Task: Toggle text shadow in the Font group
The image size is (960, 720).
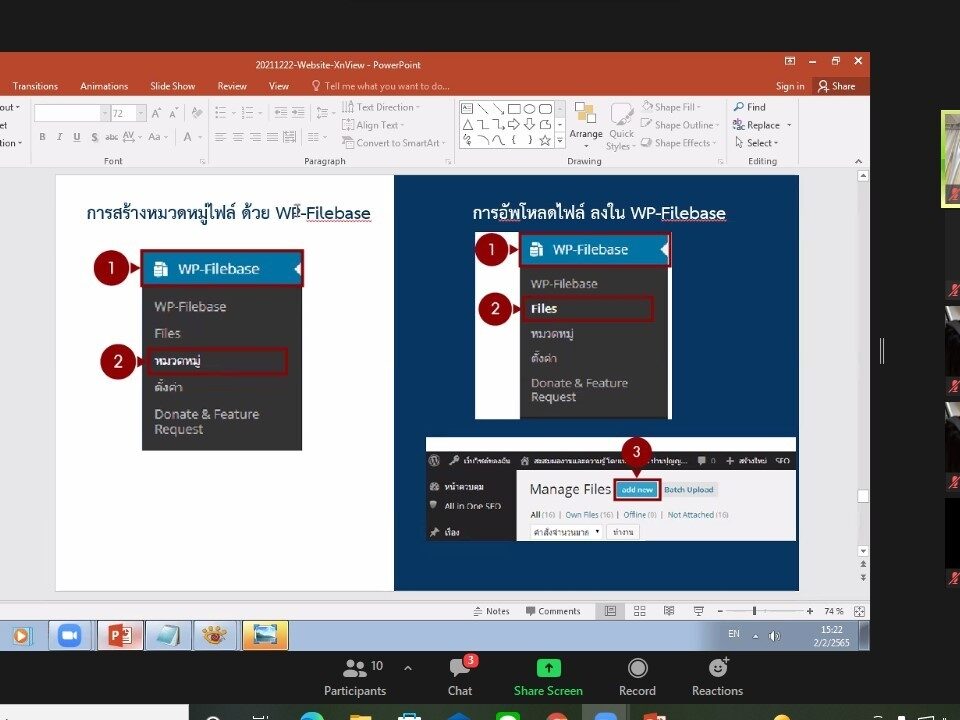Action: point(94,137)
